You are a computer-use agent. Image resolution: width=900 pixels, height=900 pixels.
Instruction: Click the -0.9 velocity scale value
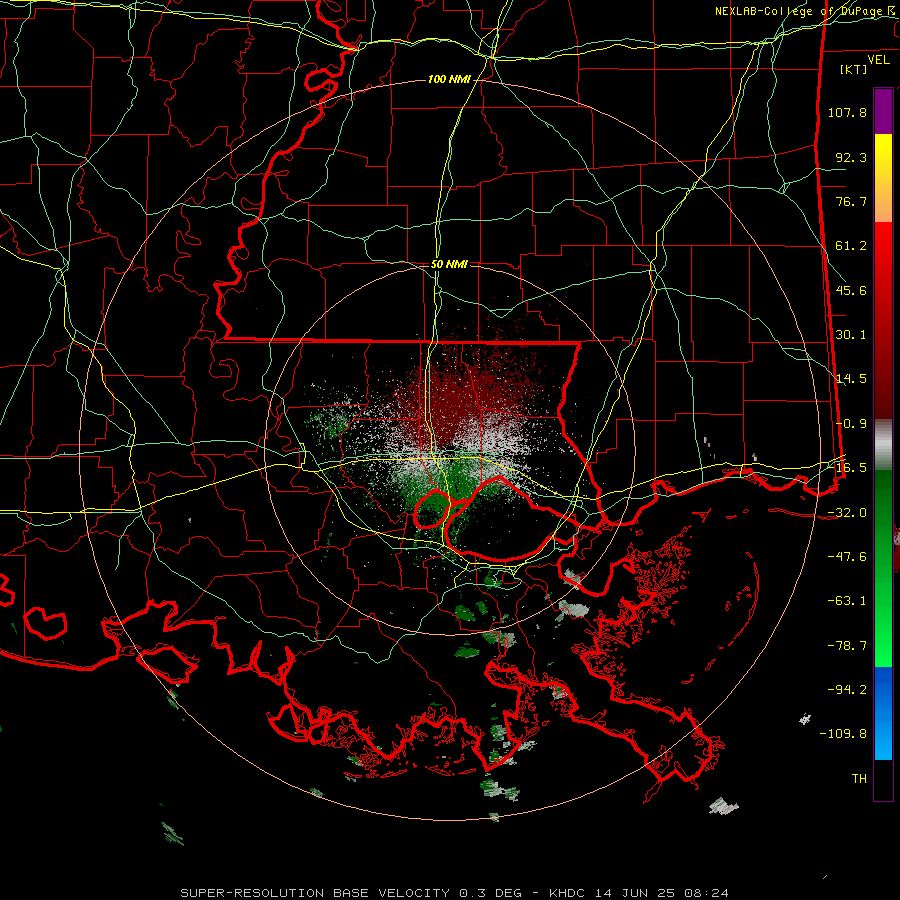(851, 424)
